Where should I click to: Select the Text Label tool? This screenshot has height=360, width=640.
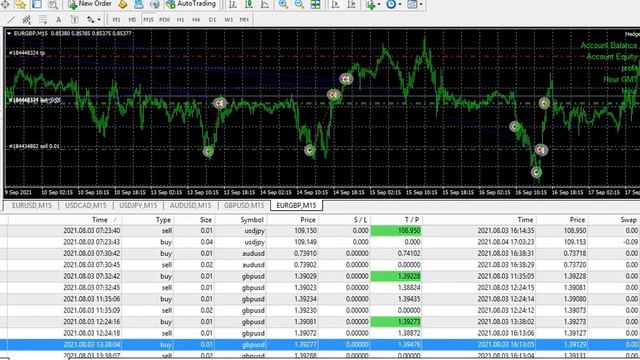click(74, 19)
